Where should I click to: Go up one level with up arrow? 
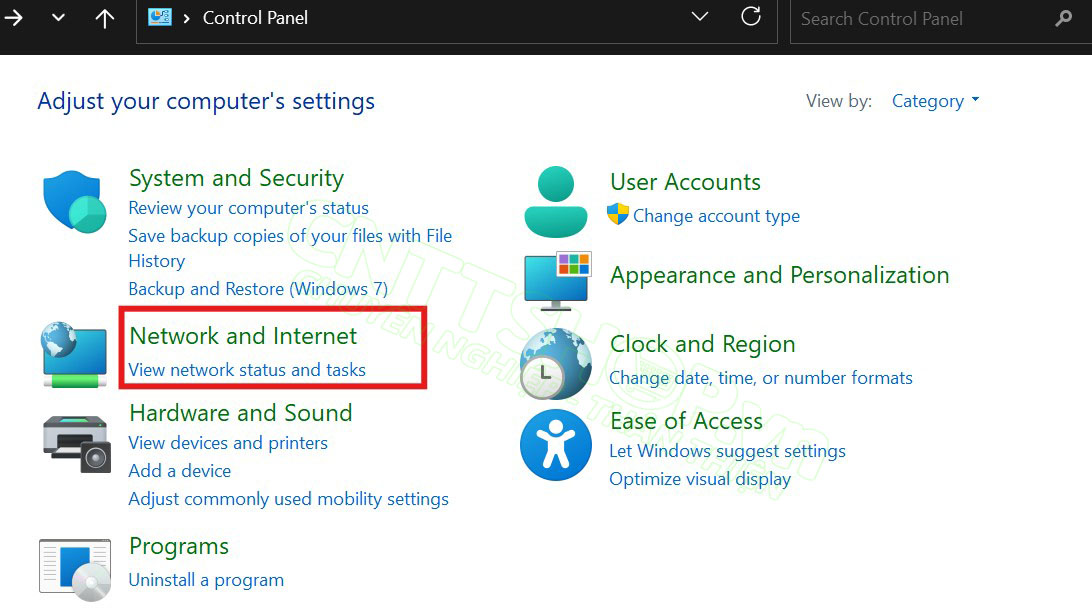[x=105, y=18]
